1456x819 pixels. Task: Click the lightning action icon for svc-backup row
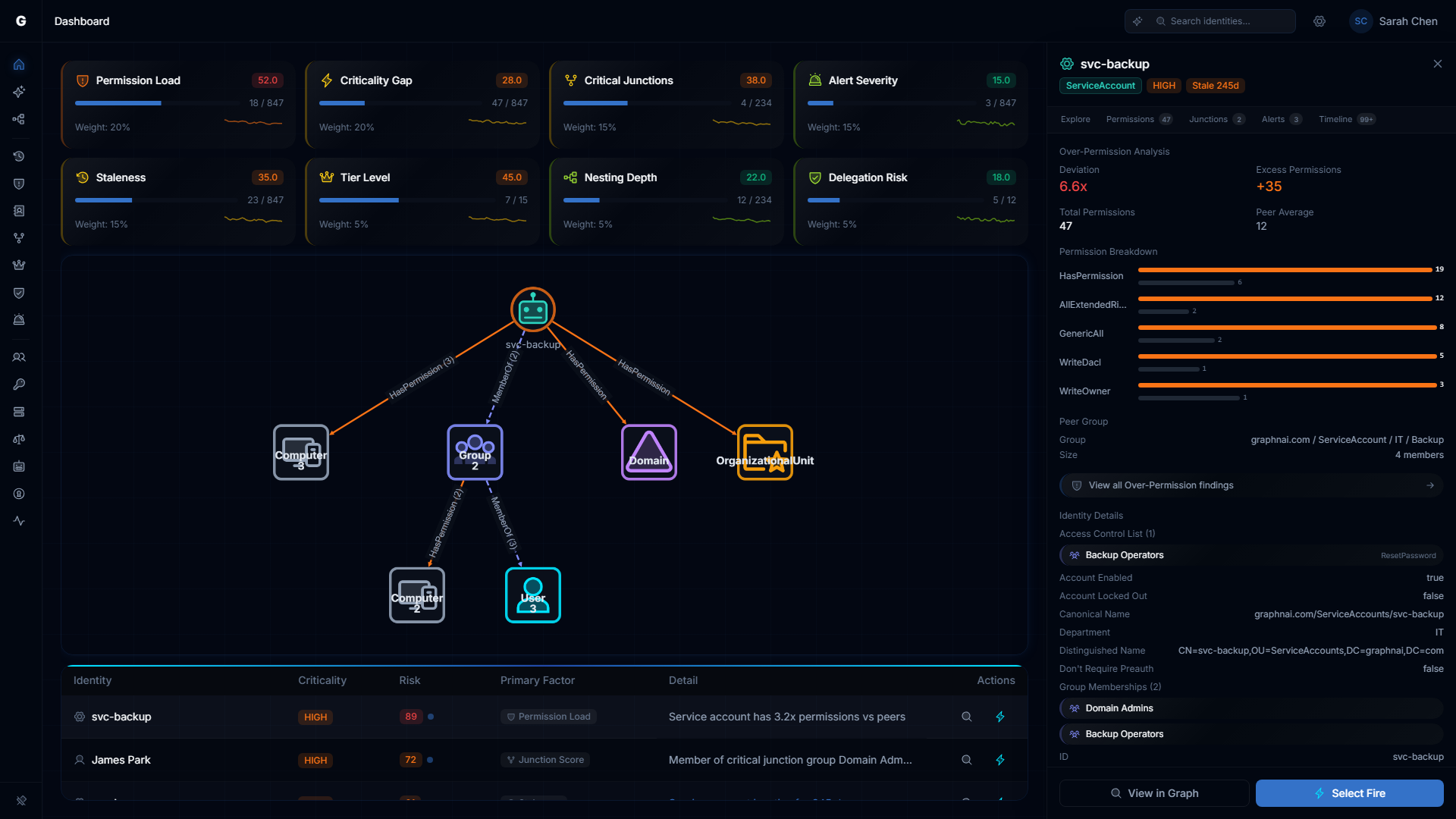point(999,717)
